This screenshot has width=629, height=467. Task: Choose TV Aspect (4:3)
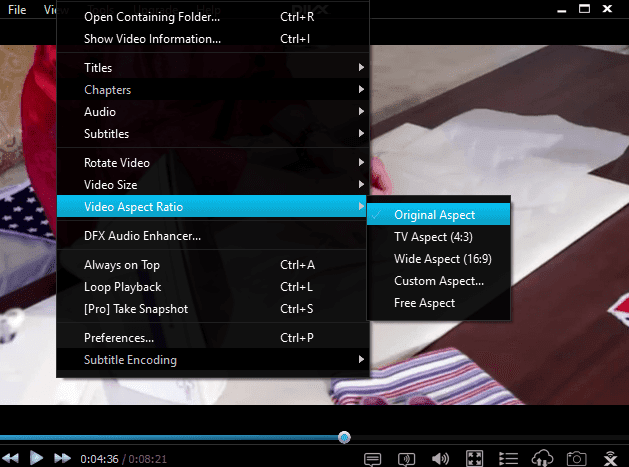coord(438,236)
